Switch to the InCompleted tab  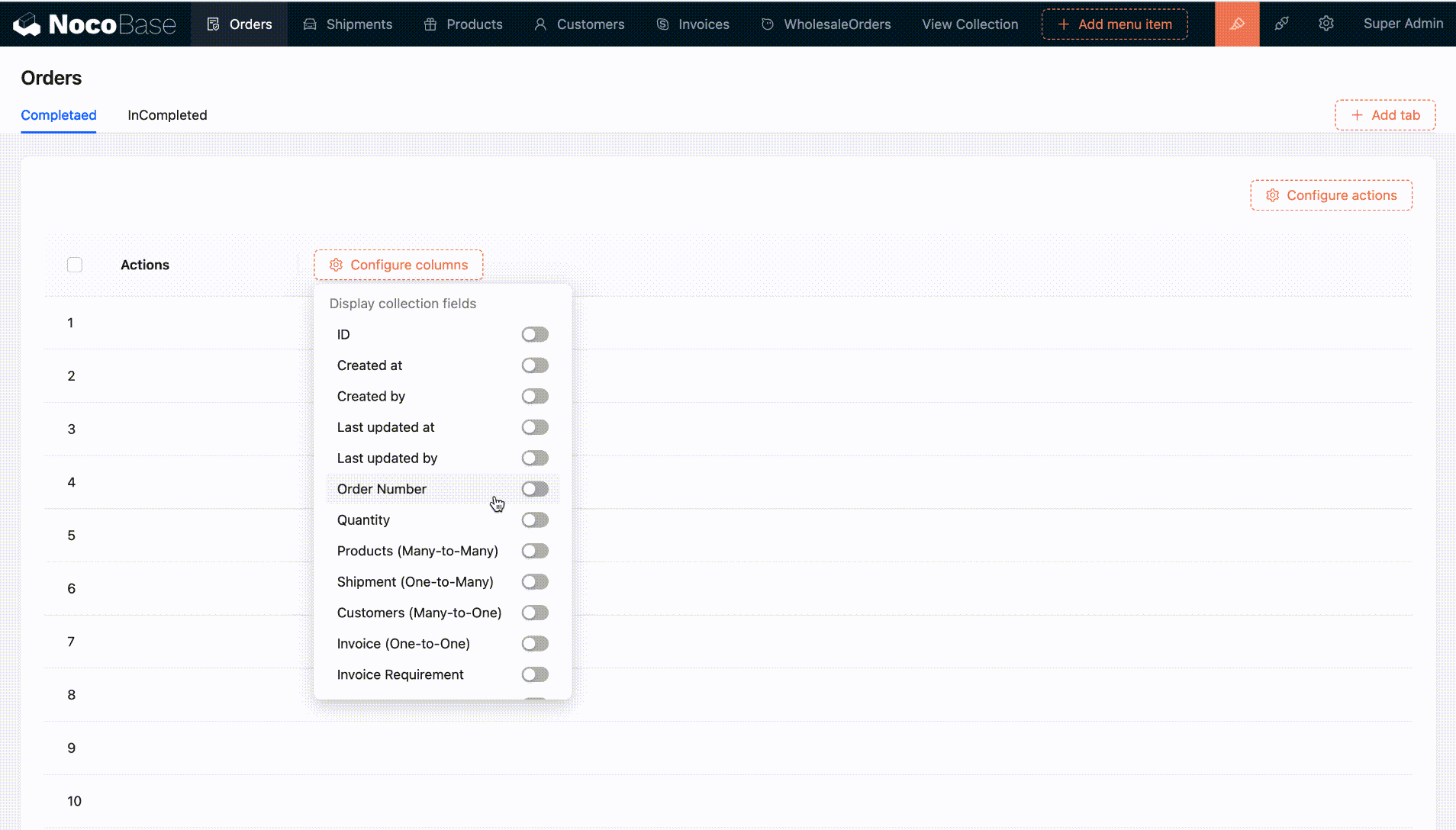coord(167,115)
